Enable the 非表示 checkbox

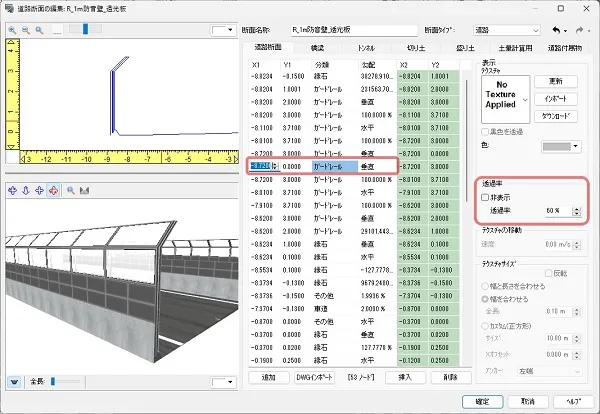coord(484,198)
